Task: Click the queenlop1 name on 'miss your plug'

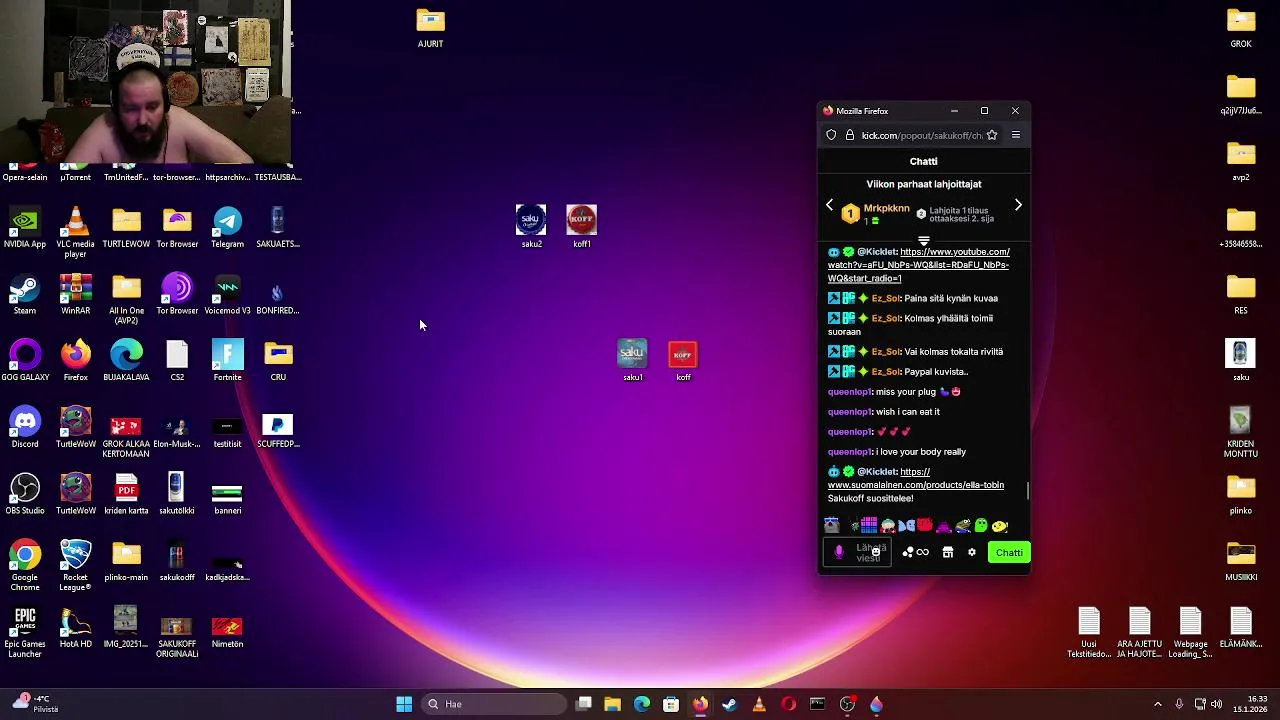Action: click(x=850, y=392)
